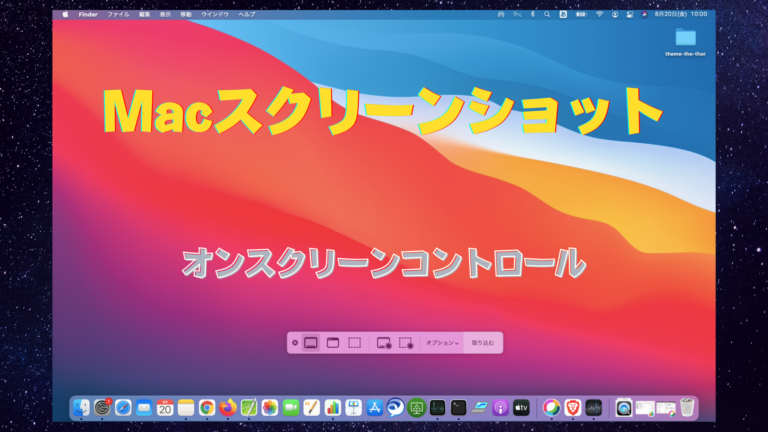Viewport: 768px width, 432px height.
Task: Open the Finder menu in menu bar
Action: tap(88, 14)
